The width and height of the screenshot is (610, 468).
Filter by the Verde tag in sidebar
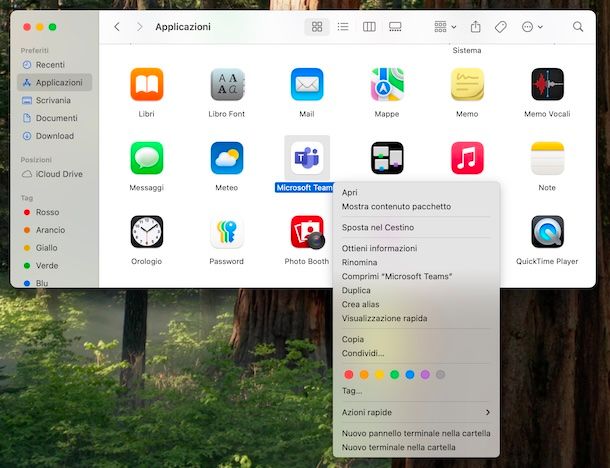54,266
